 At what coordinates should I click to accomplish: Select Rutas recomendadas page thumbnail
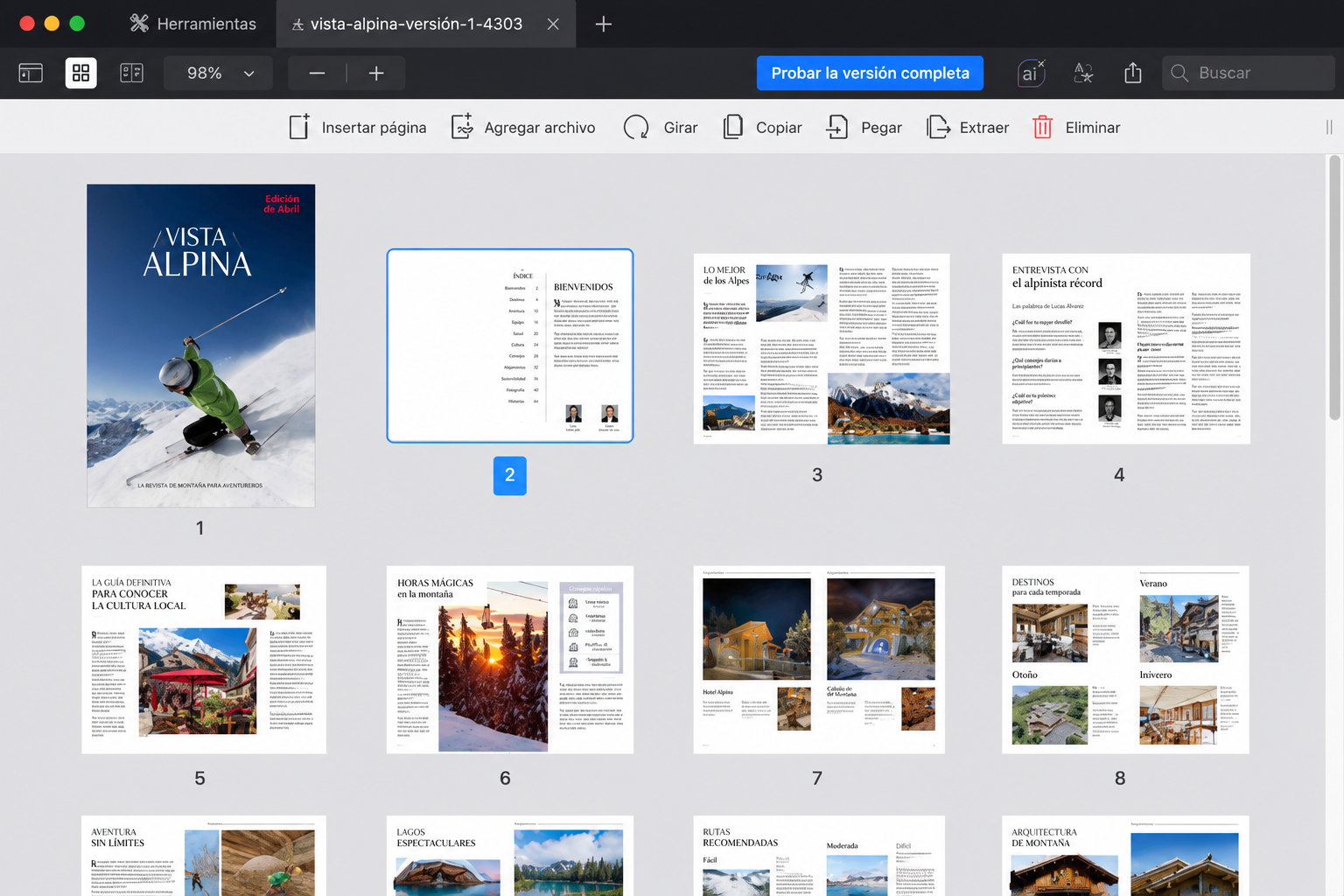tap(819, 856)
